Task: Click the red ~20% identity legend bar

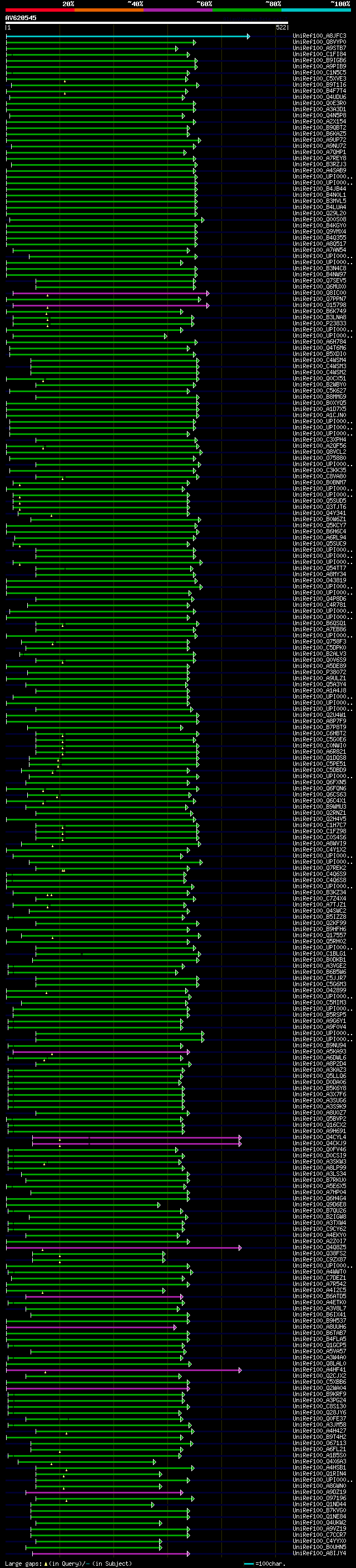Action: pos(39,10)
